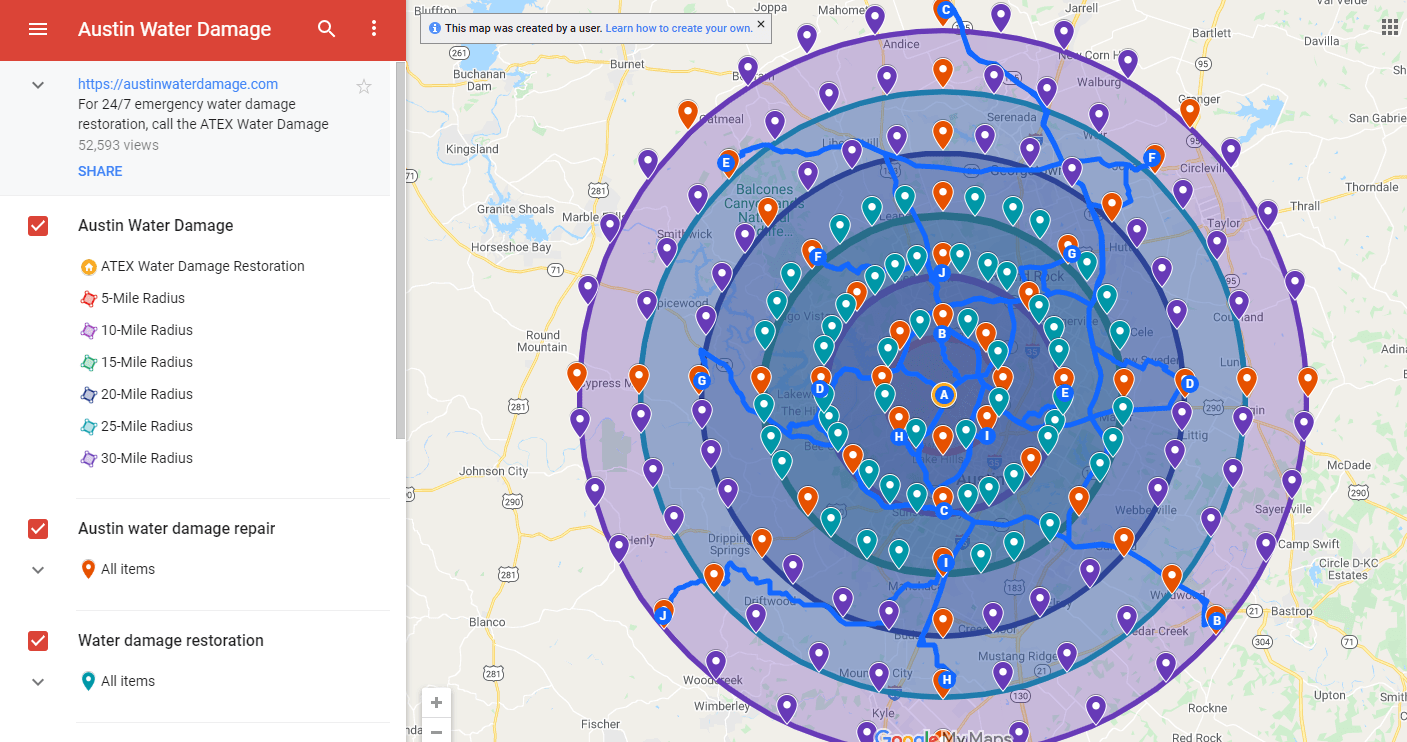Viewport: 1407px width, 742px height.
Task: Click the info icon in map notice
Action: pos(435,28)
